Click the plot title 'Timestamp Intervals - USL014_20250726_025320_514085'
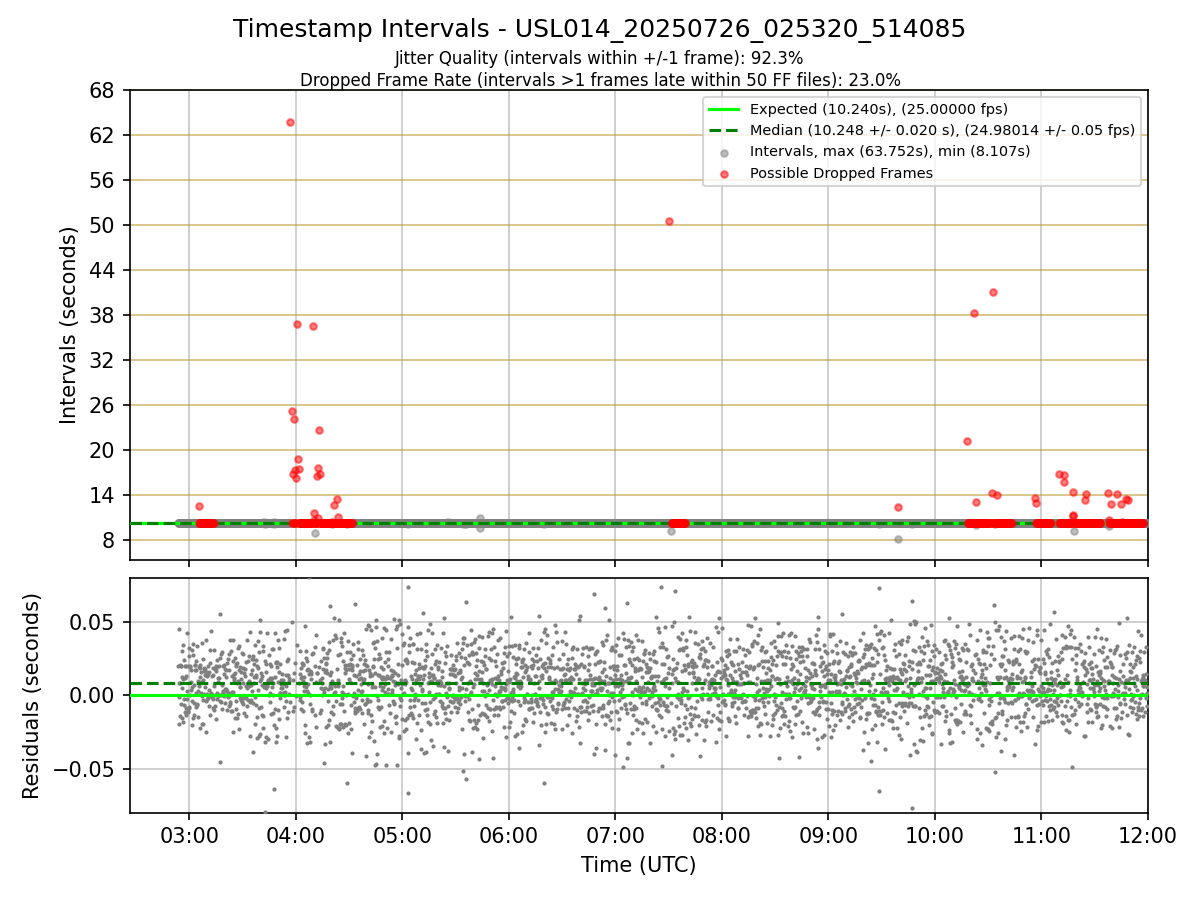1200x900 pixels. click(x=599, y=29)
